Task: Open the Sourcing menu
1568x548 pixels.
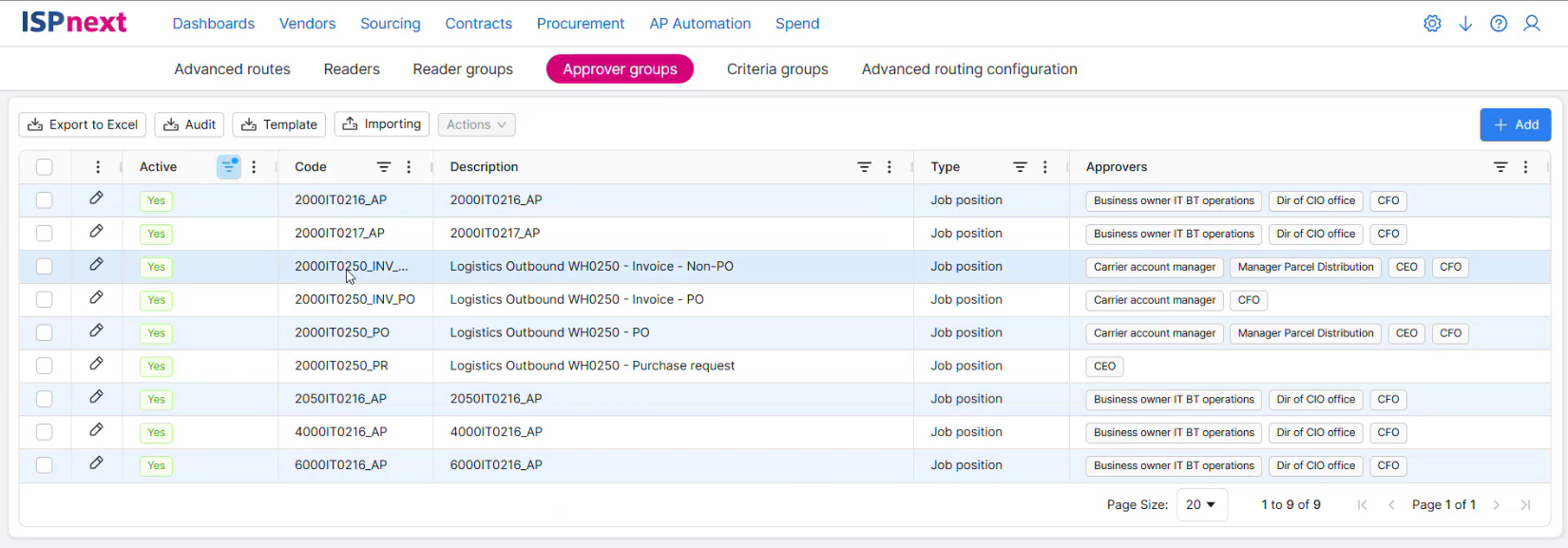Action: pos(391,24)
